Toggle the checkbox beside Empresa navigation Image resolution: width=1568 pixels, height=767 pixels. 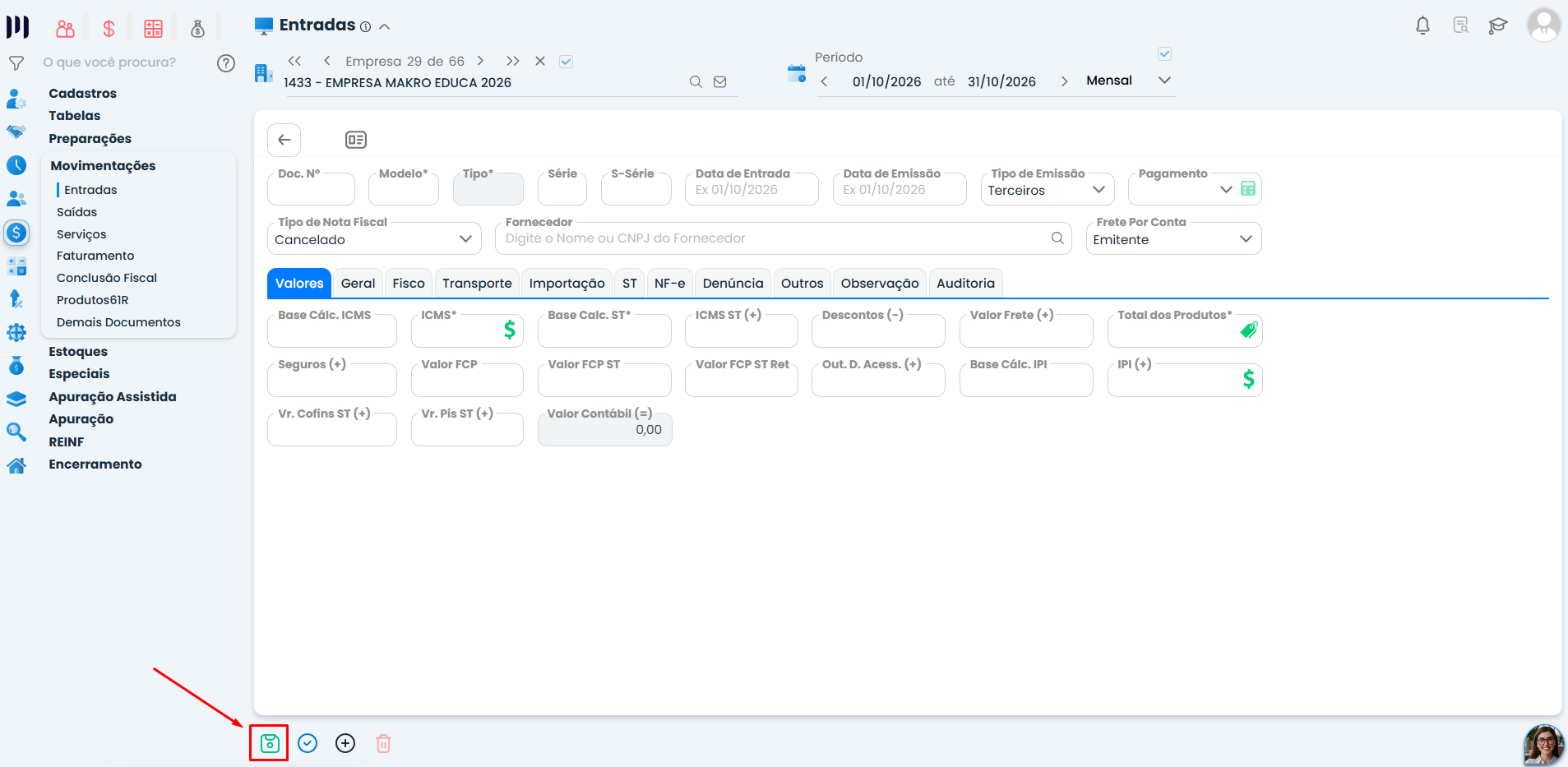[x=566, y=62]
